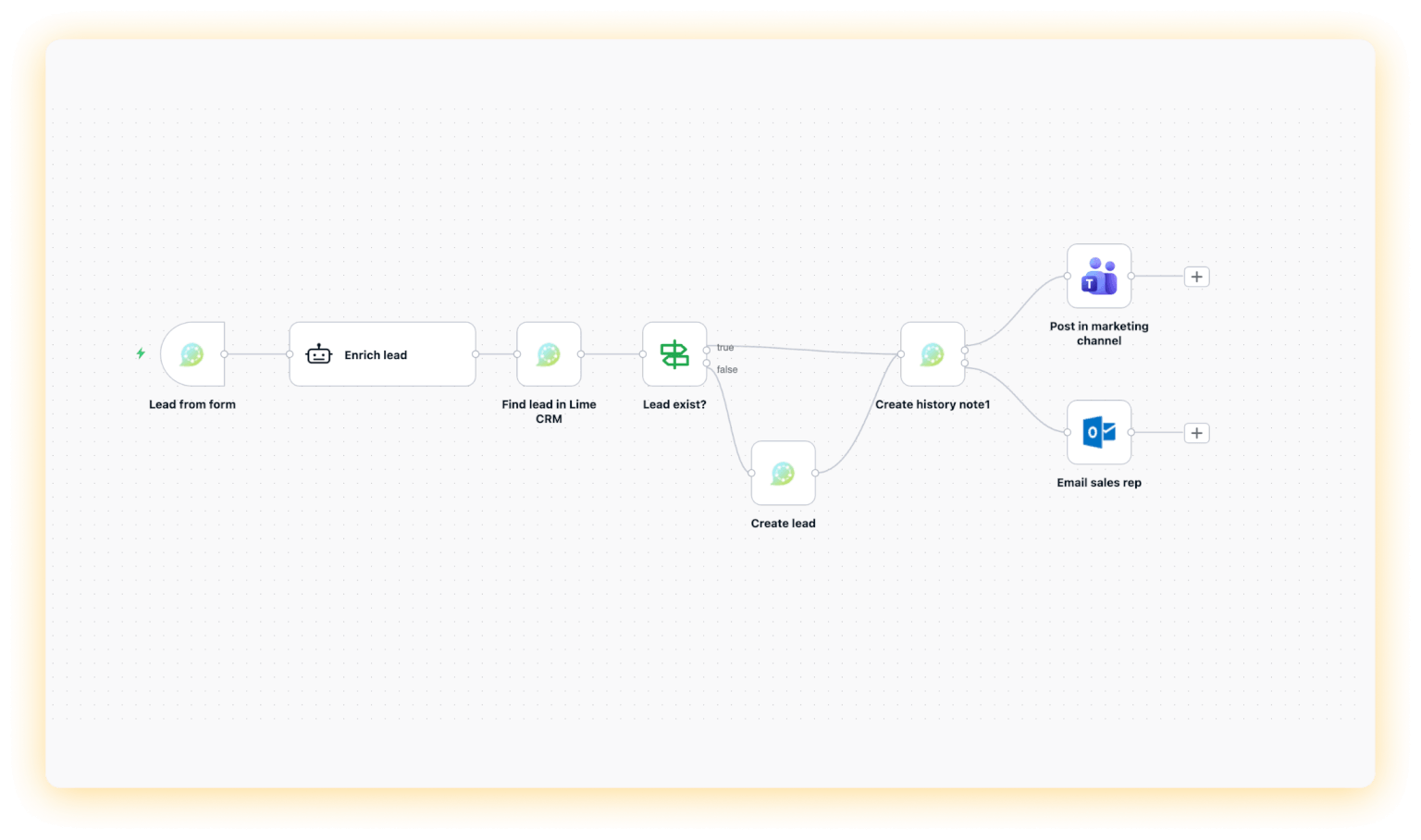Click the 'Create lead' label
Image resolution: width=1421 pixels, height=840 pixels.
pos(783,524)
